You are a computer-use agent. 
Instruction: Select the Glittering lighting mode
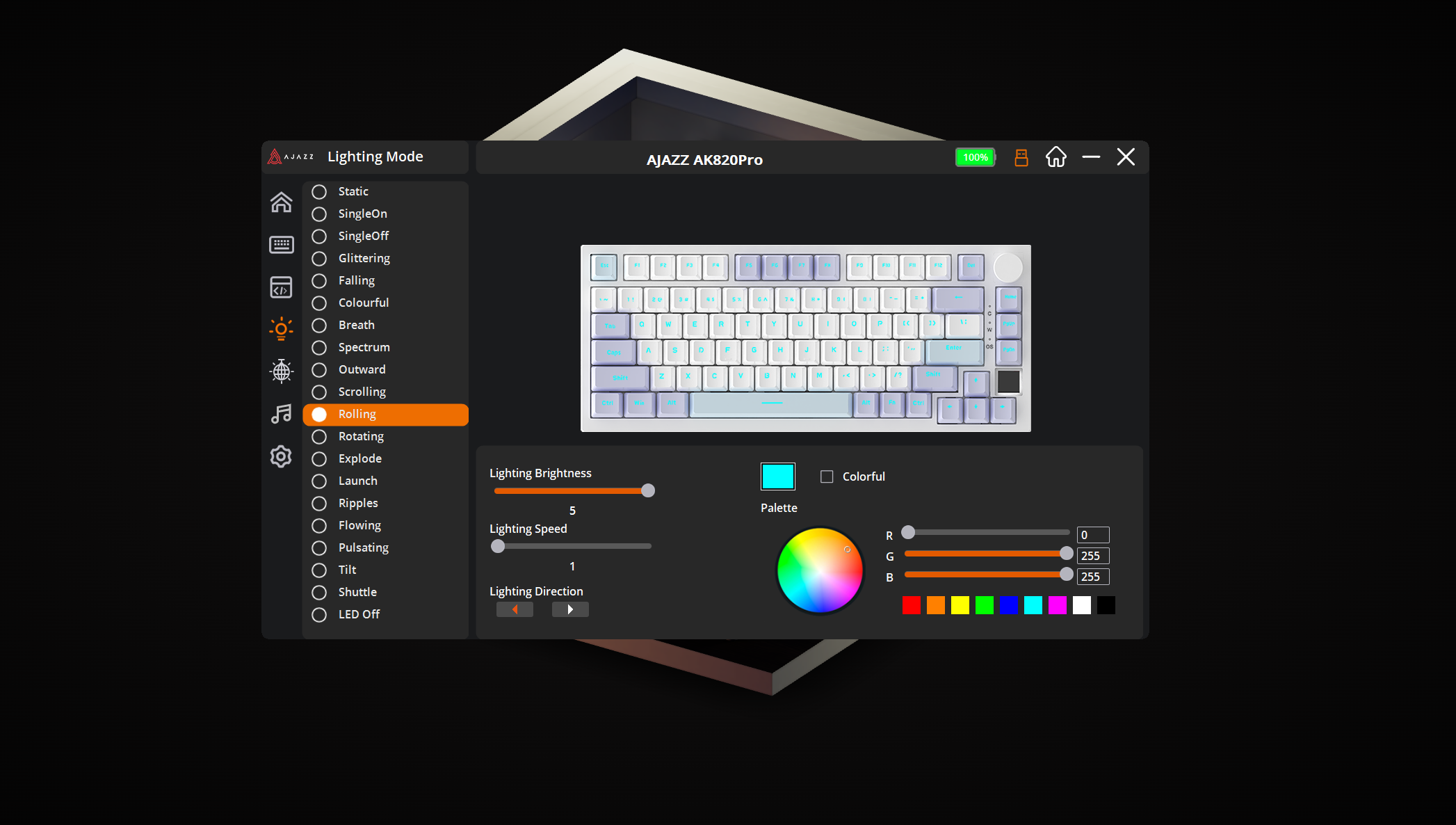click(x=385, y=258)
